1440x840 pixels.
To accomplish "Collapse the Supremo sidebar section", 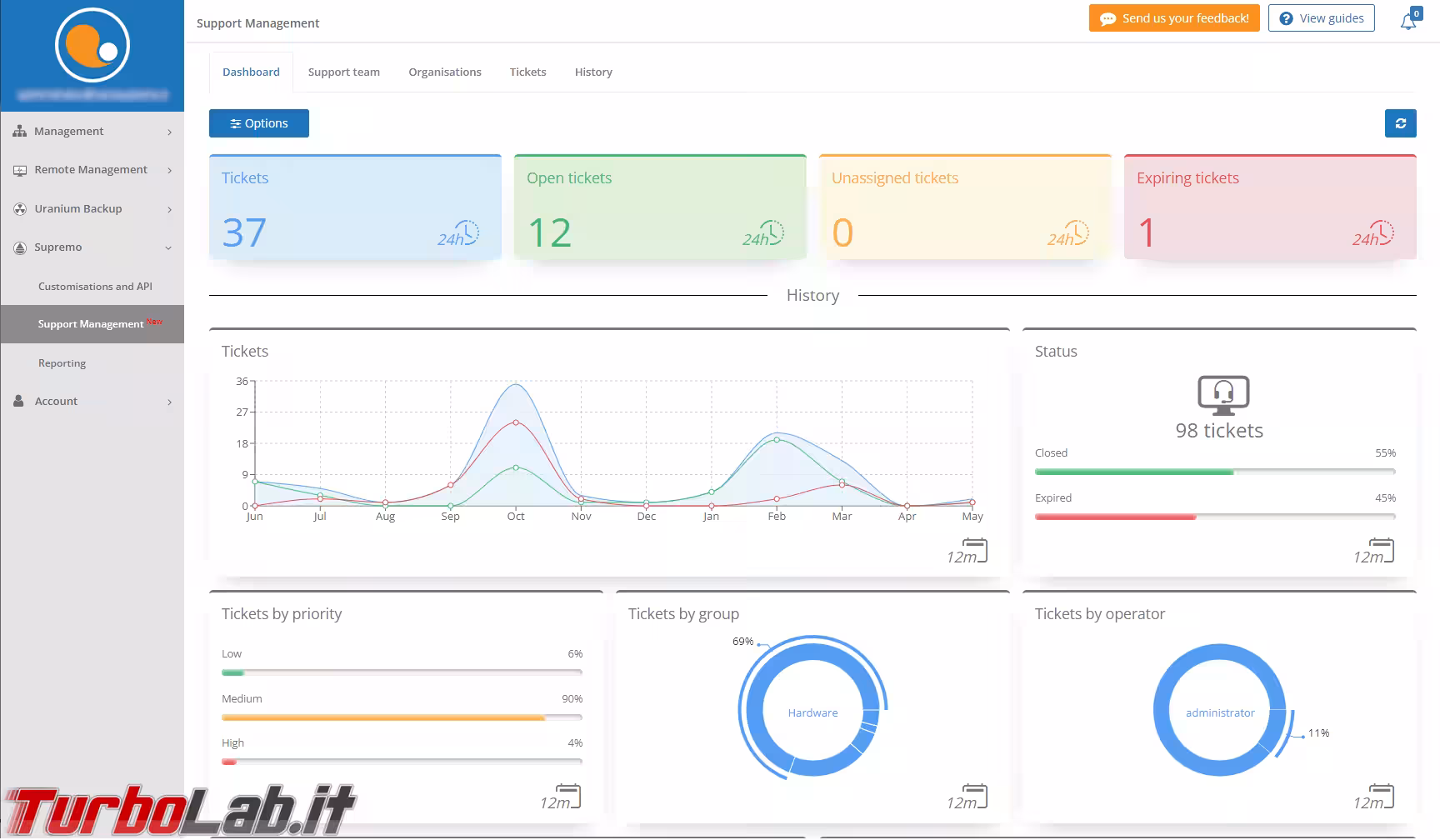I will click(x=92, y=247).
